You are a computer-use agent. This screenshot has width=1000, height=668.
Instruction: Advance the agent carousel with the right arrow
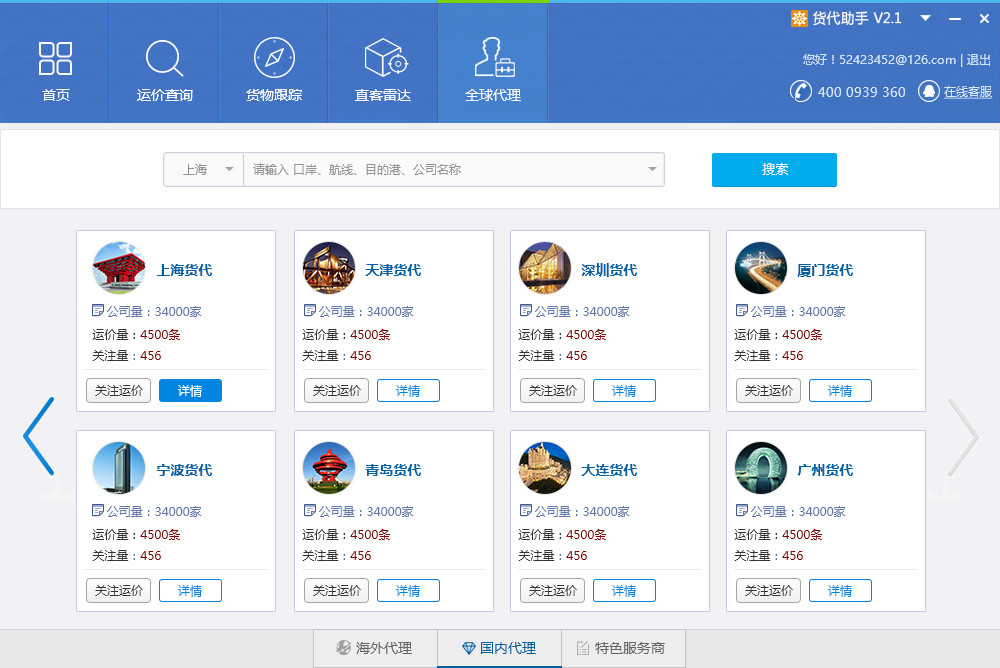(x=963, y=438)
